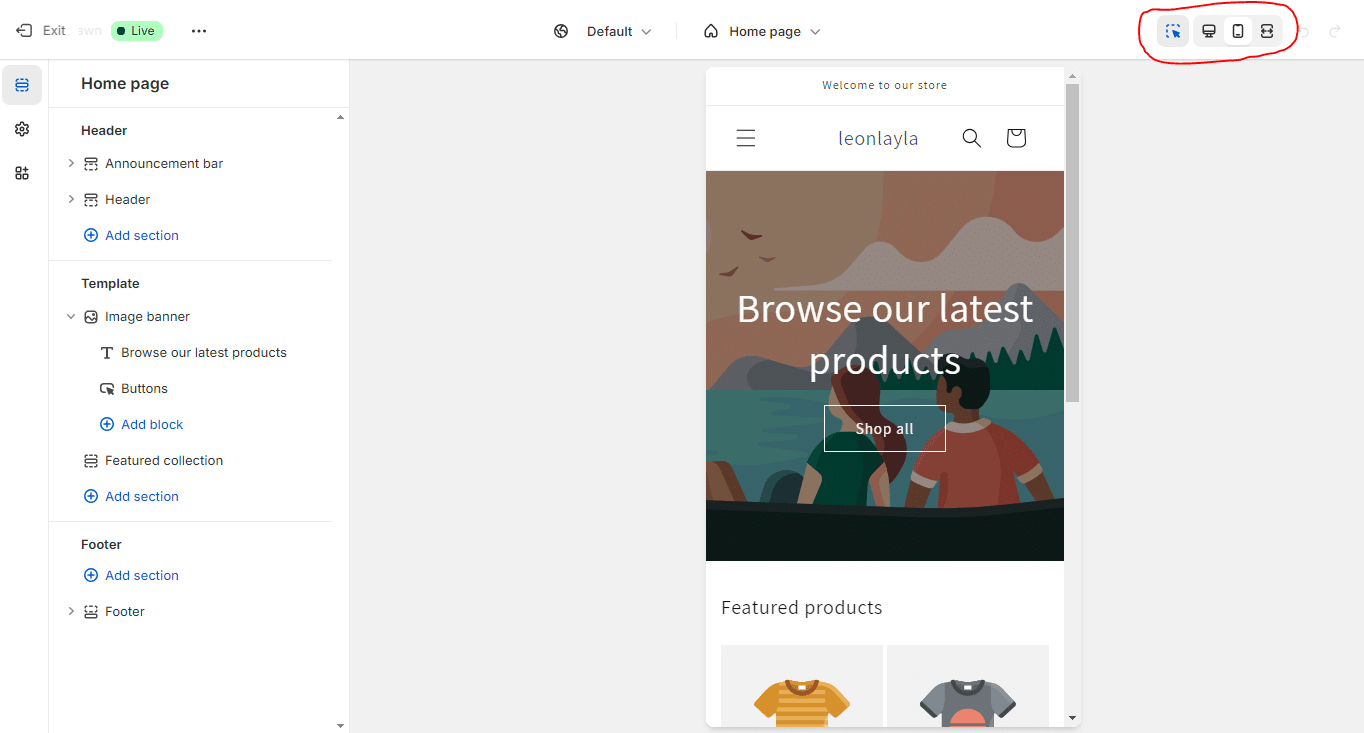Click the search icon in store preview

pos(971,138)
